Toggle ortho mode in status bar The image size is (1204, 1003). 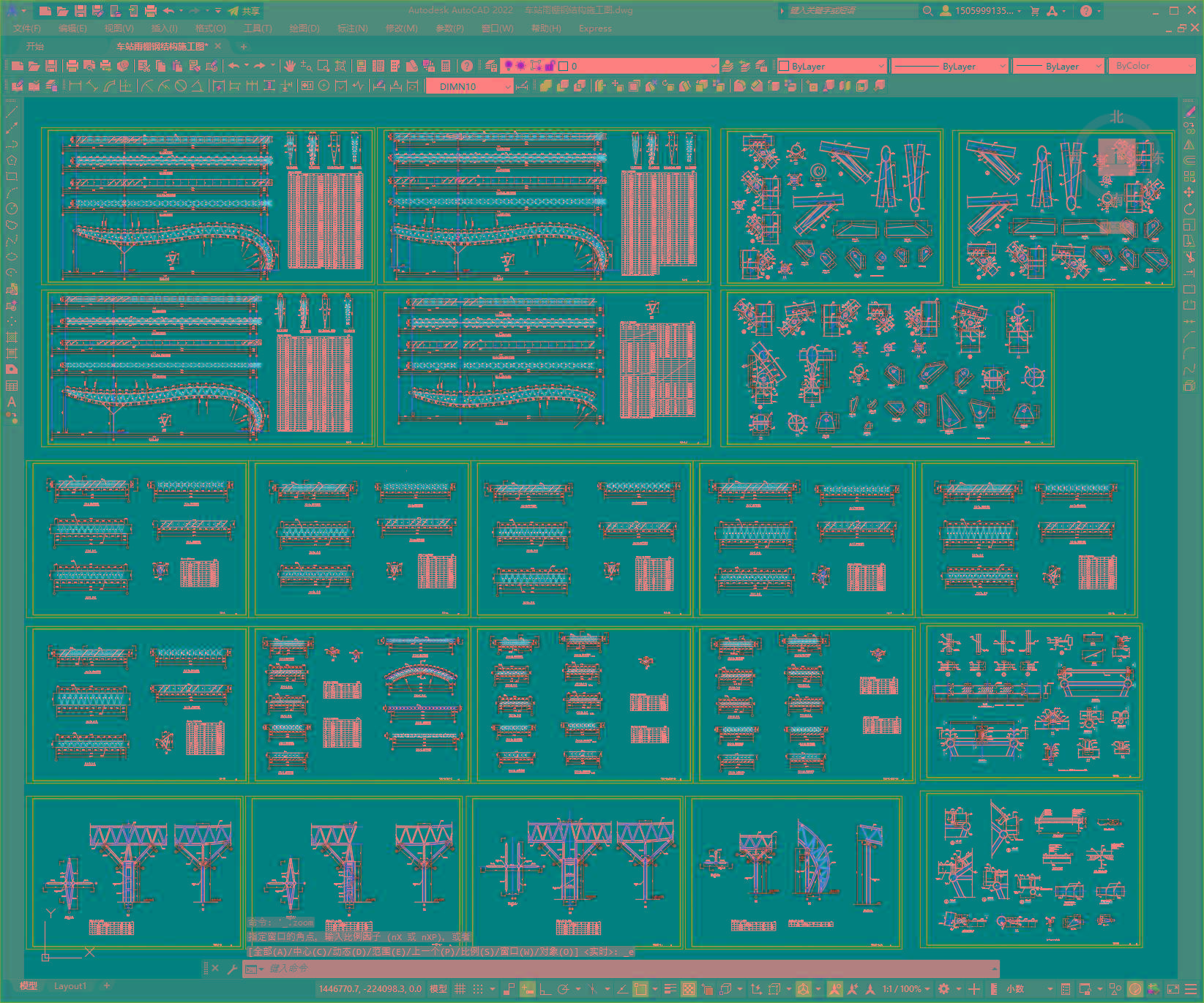pos(545,989)
